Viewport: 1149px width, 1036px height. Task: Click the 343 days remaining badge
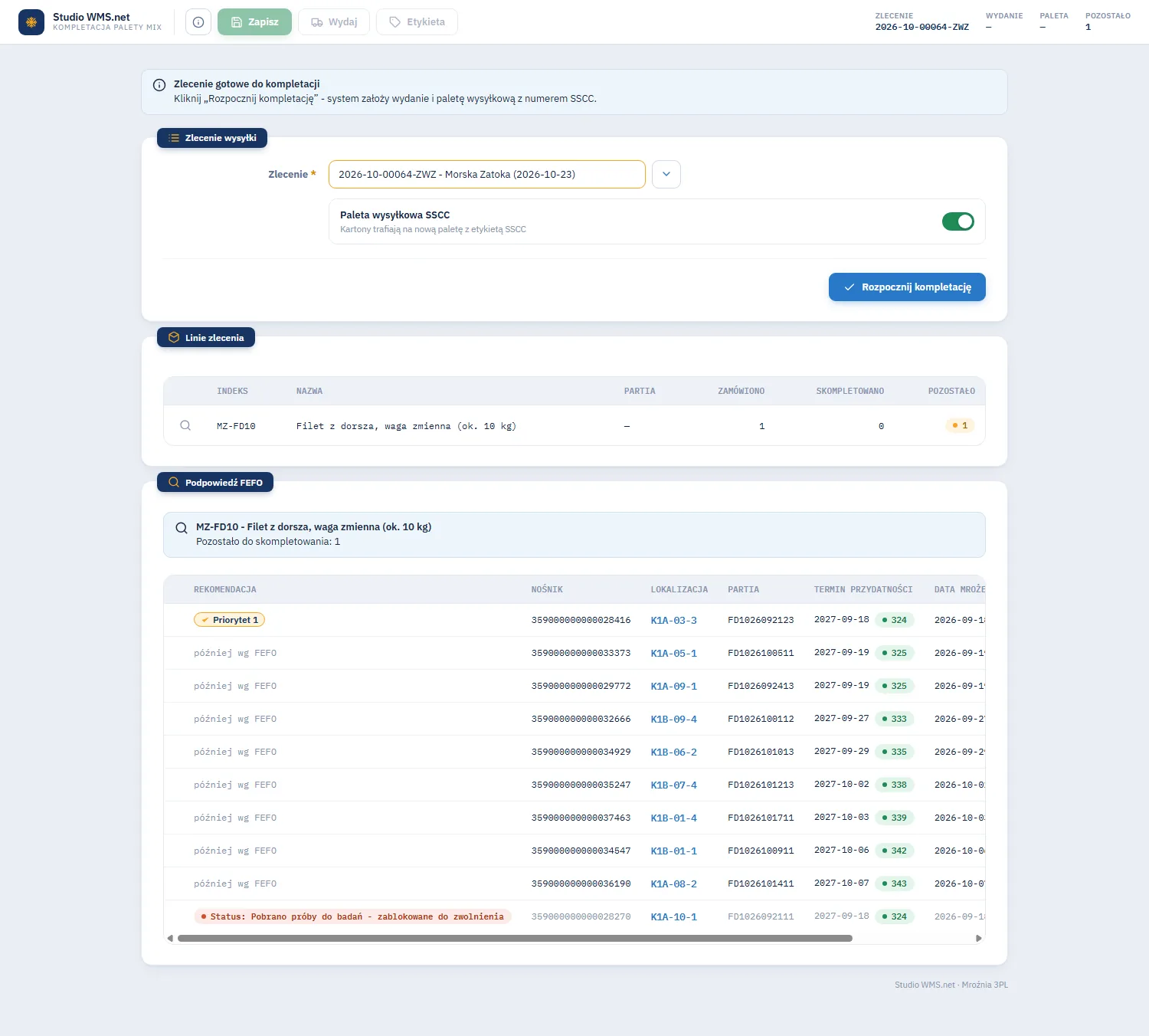[895, 884]
